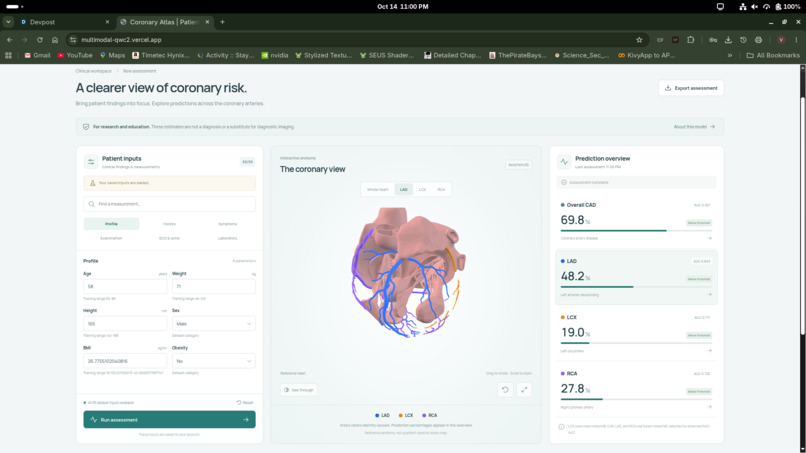The height and width of the screenshot is (453, 806).
Task: Switch to the Laboratory inputs tab
Action: click(227, 238)
